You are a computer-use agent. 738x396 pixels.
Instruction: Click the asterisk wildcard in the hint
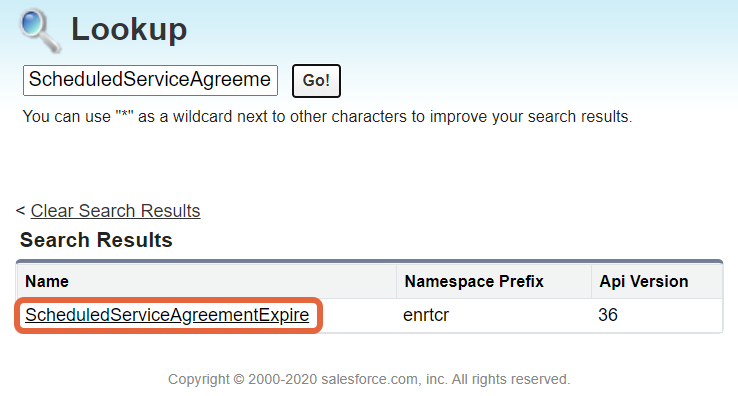[125, 114]
